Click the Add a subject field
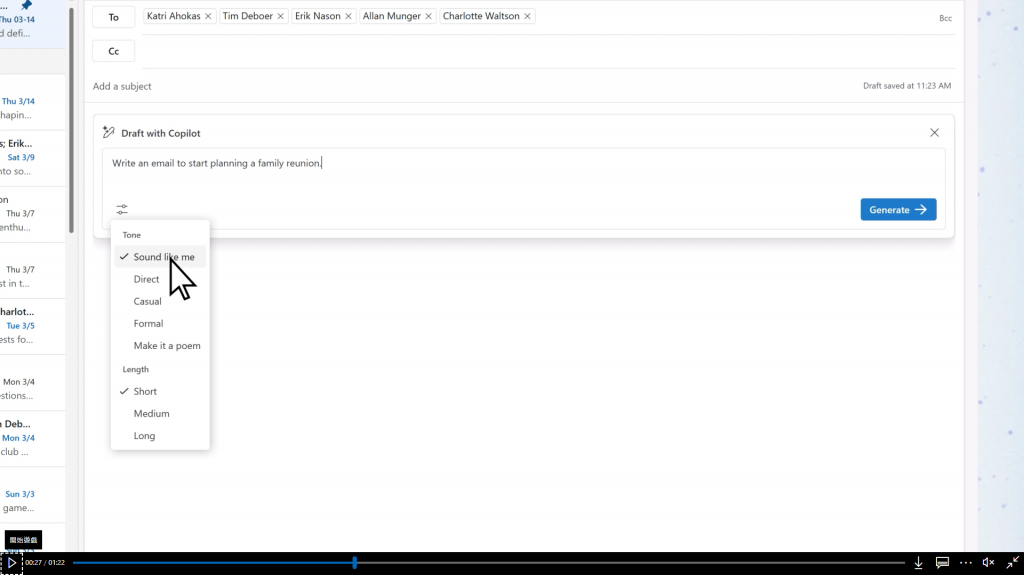 (x=121, y=86)
